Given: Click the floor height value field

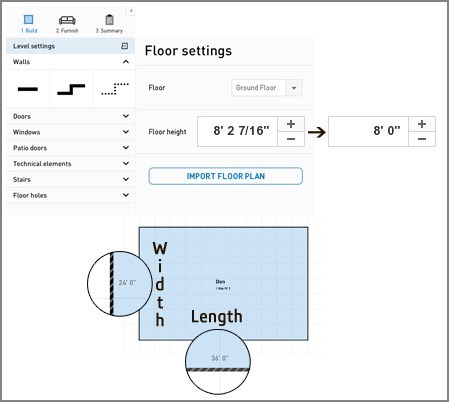Looking at the screenshot, I should tap(237, 131).
